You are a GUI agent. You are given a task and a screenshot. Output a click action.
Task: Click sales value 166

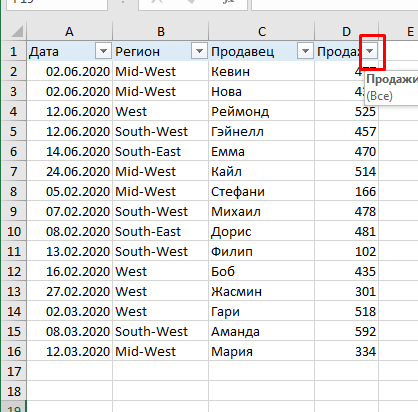(x=346, y=192)
